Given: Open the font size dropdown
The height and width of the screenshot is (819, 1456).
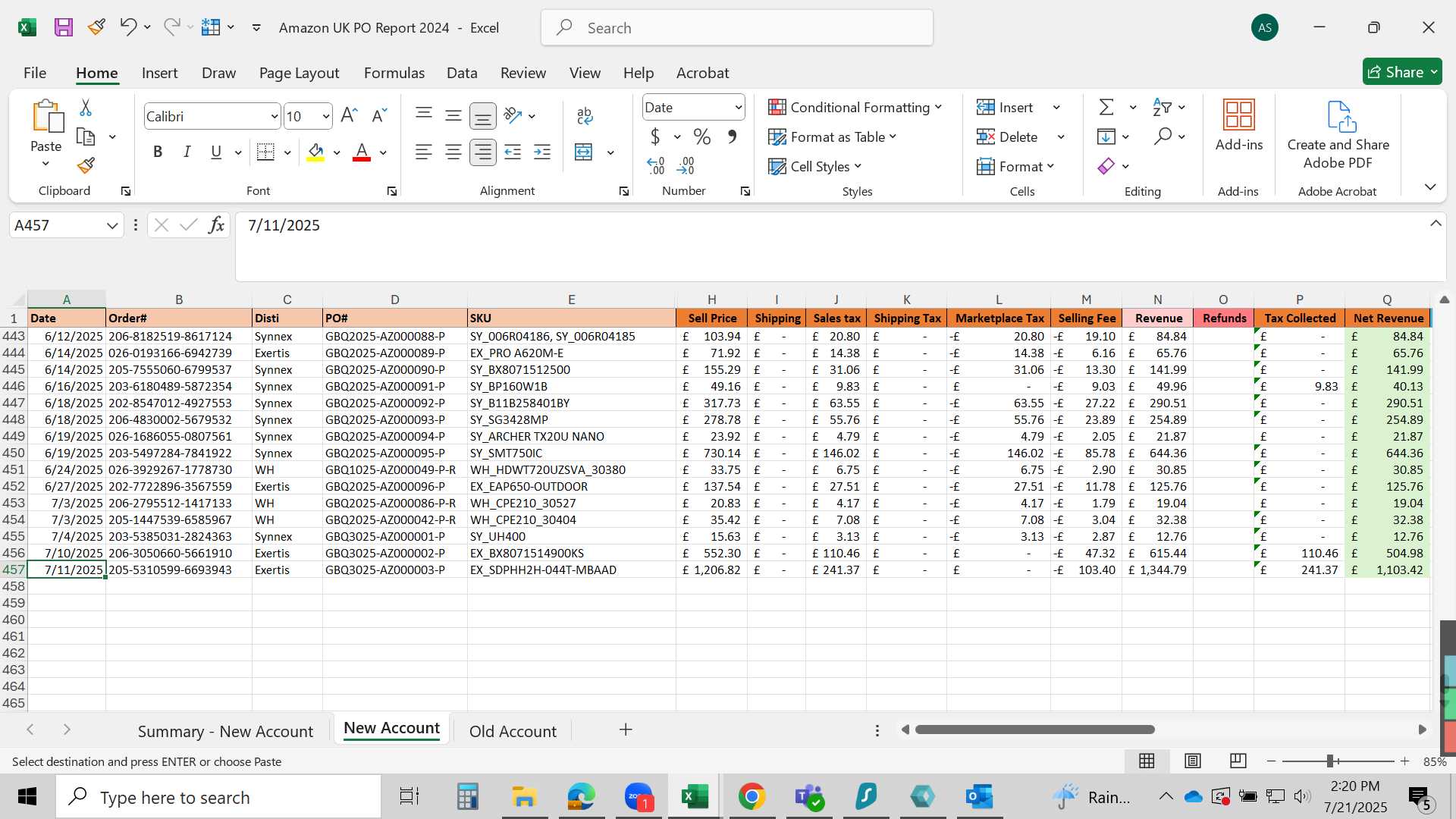Looking at the screenshot, I should point(326,117).
